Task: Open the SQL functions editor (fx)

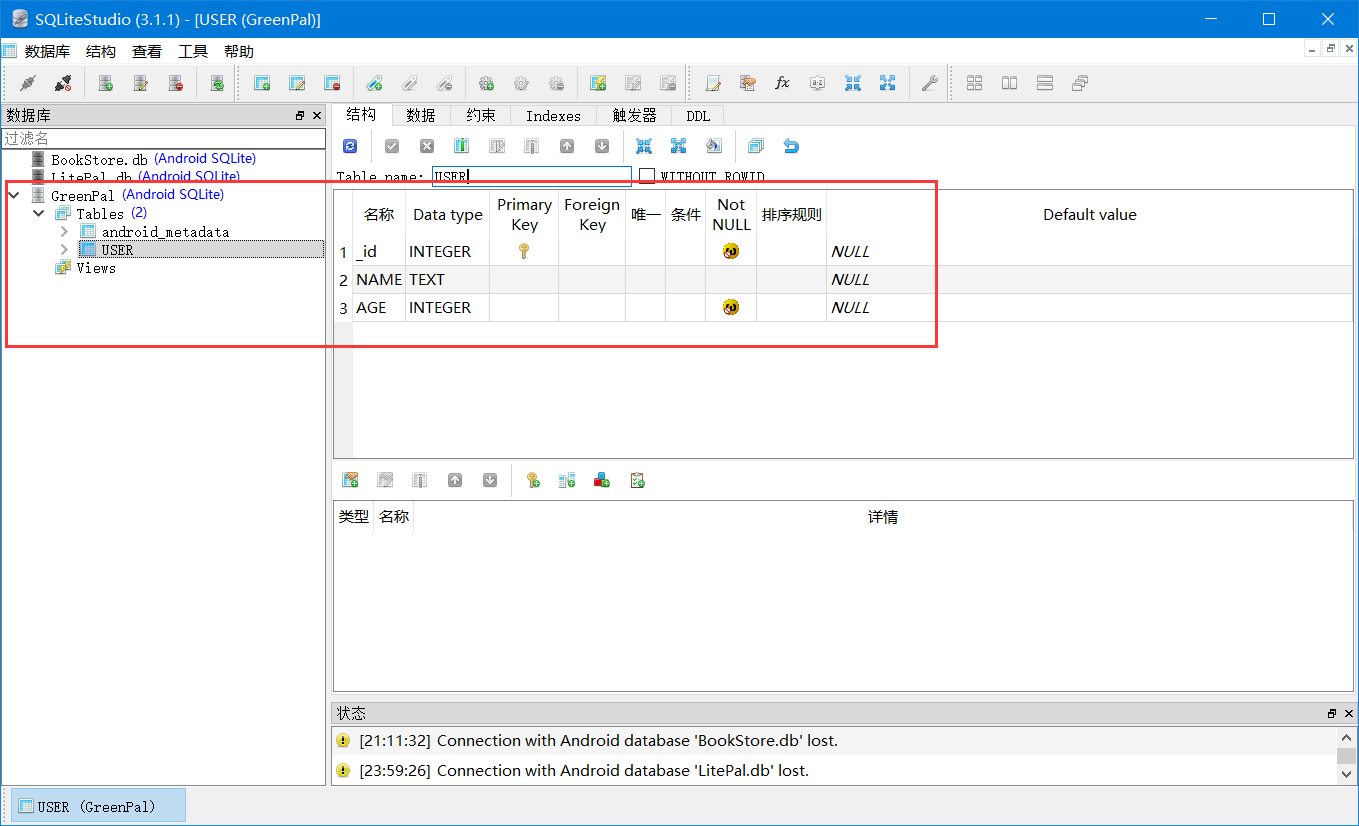Action: (x=782, y=83)
